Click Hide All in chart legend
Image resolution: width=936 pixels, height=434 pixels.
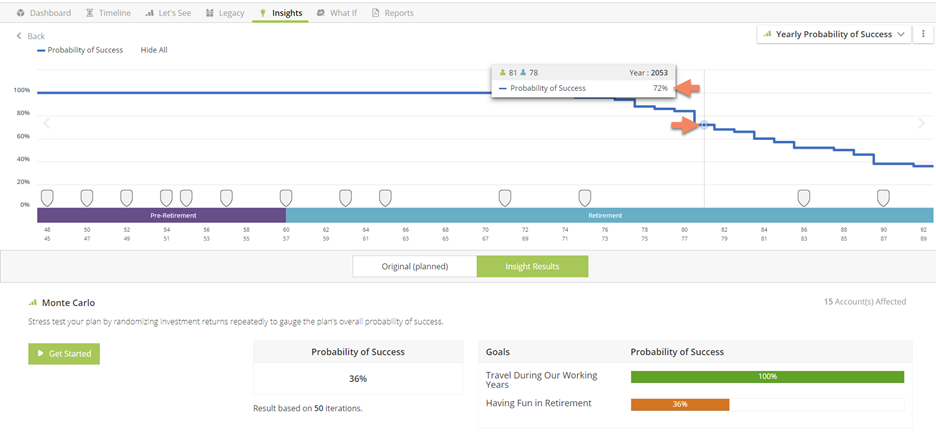pyautogui.click(x=154, y=49)
